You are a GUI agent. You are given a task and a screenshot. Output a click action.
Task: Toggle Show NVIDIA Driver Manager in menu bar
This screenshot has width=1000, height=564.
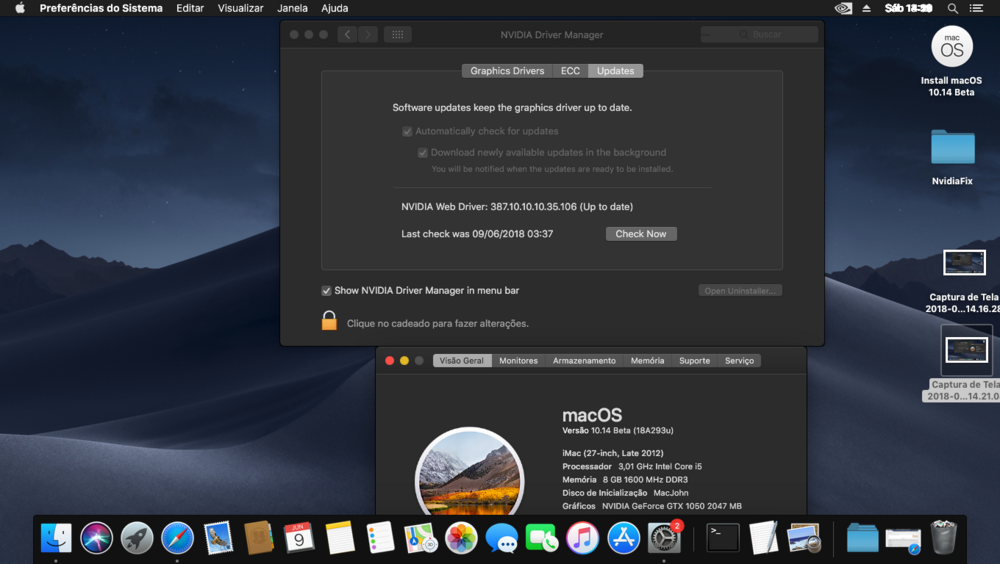coord(326,291)
